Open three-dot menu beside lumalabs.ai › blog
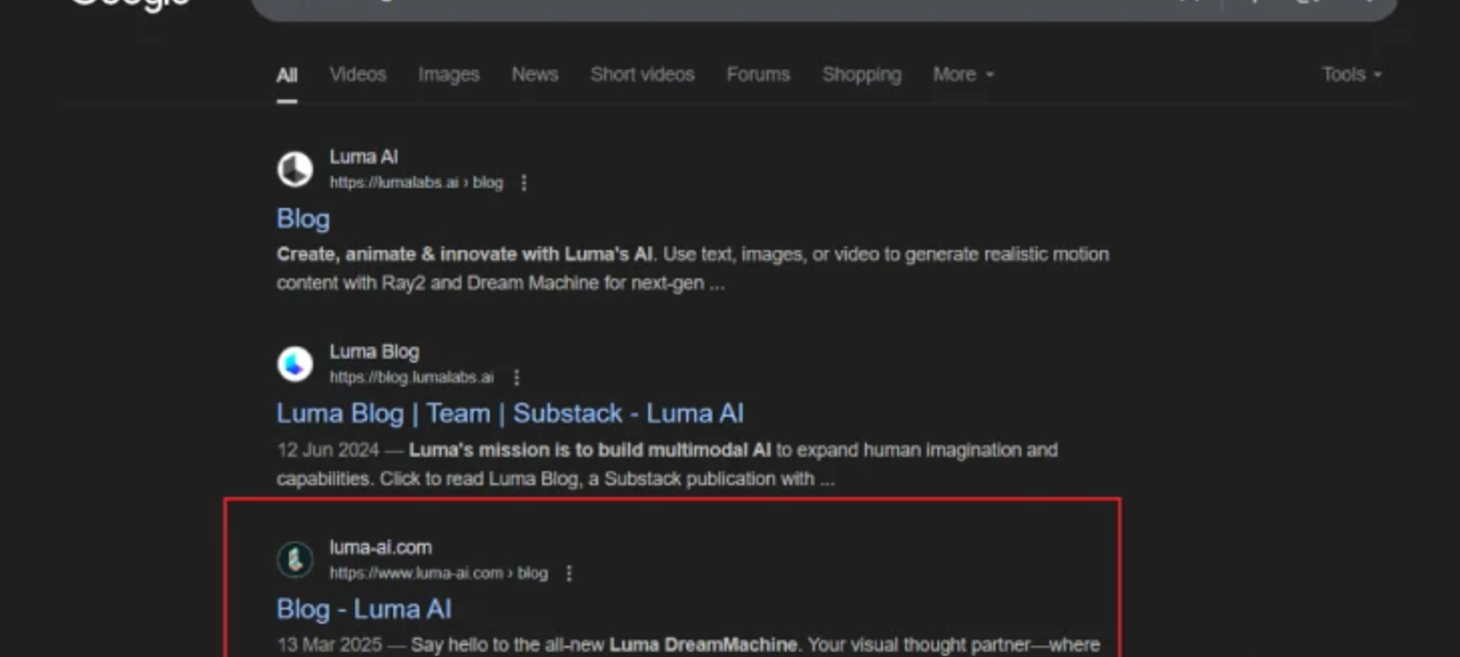 524,183
